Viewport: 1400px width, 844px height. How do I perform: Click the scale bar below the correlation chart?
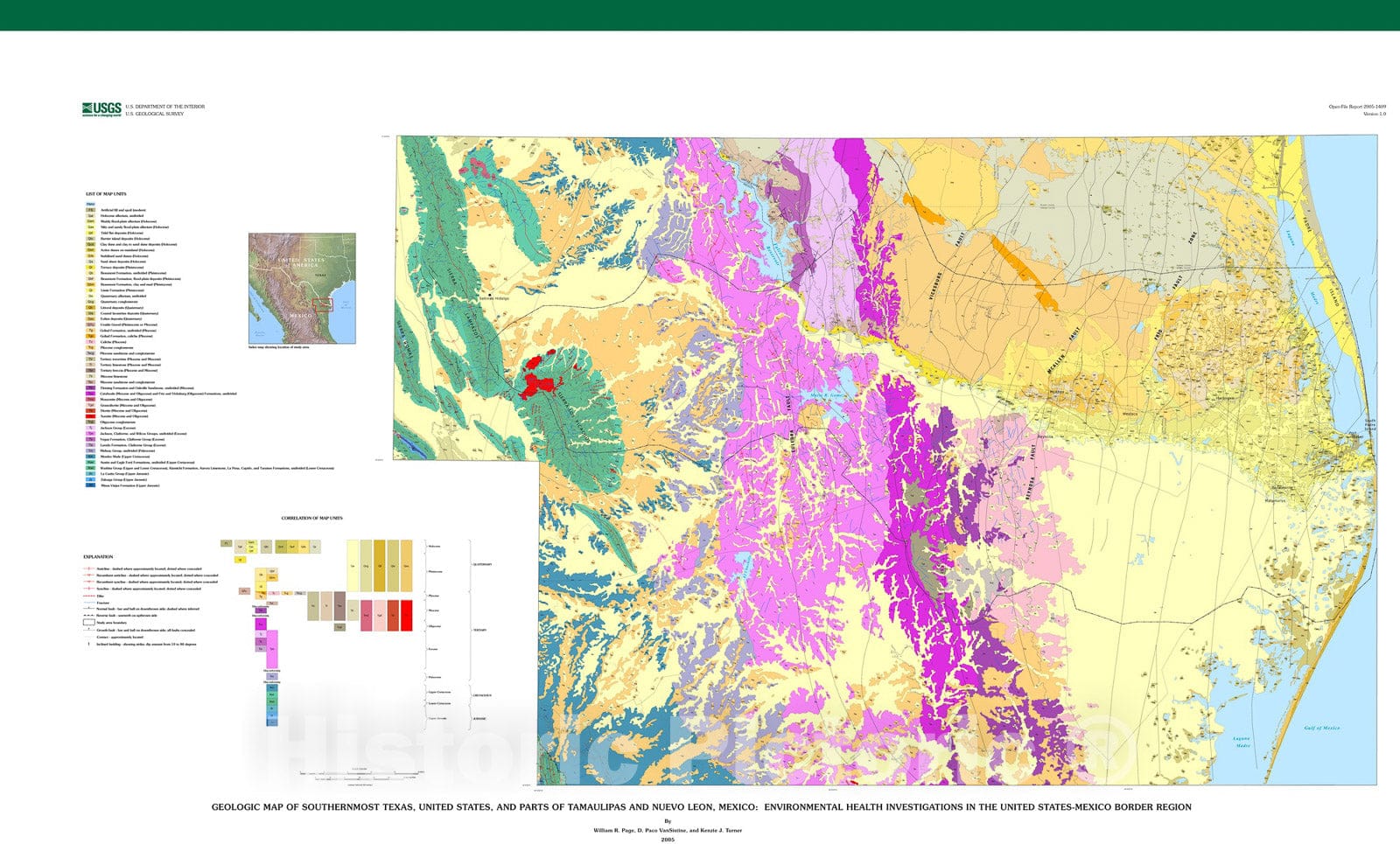point(360,774)
